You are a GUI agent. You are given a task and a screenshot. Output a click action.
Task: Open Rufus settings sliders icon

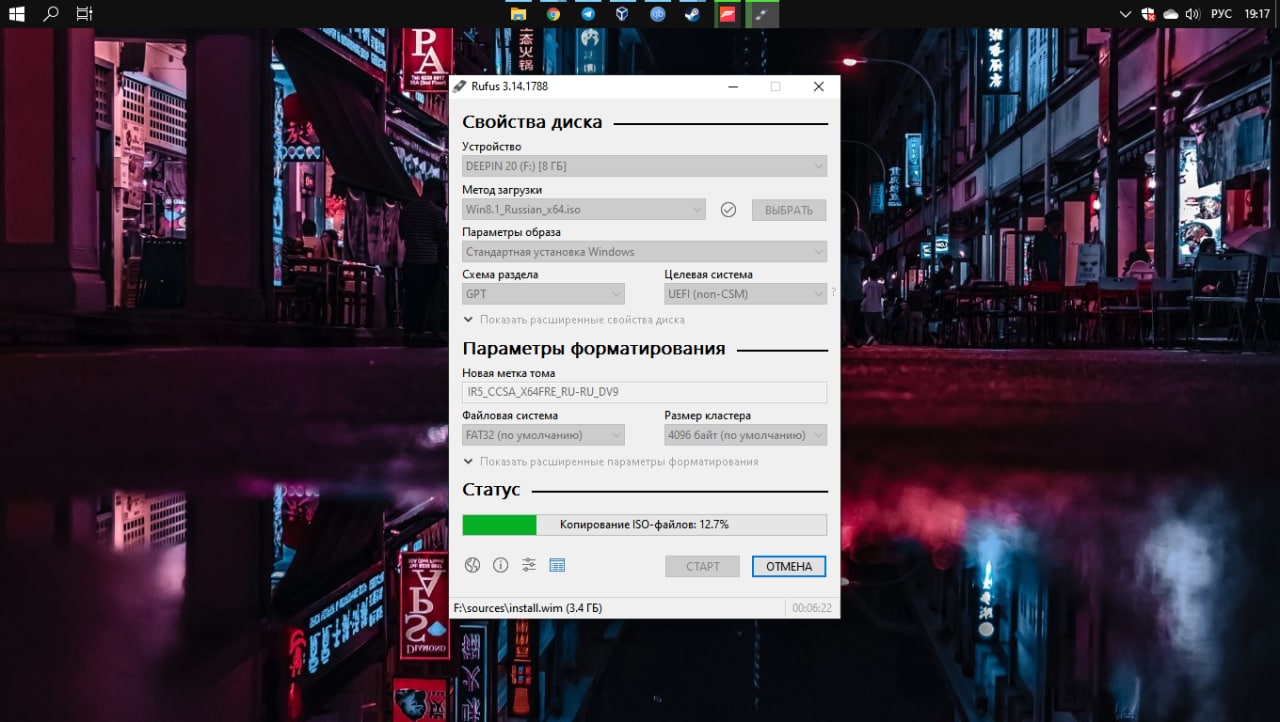pyautogui.click(x=529, y=565)
